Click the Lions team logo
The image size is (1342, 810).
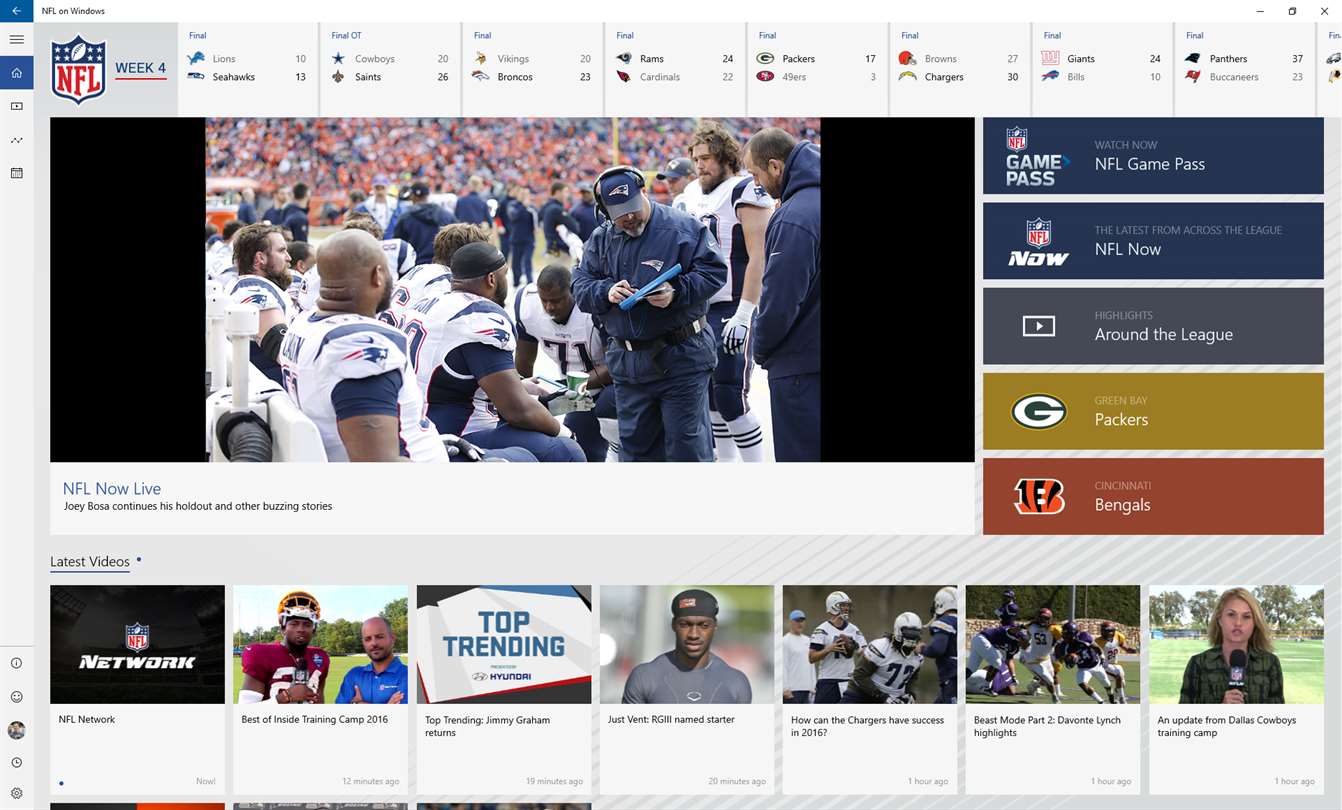[x=196, y=59]
